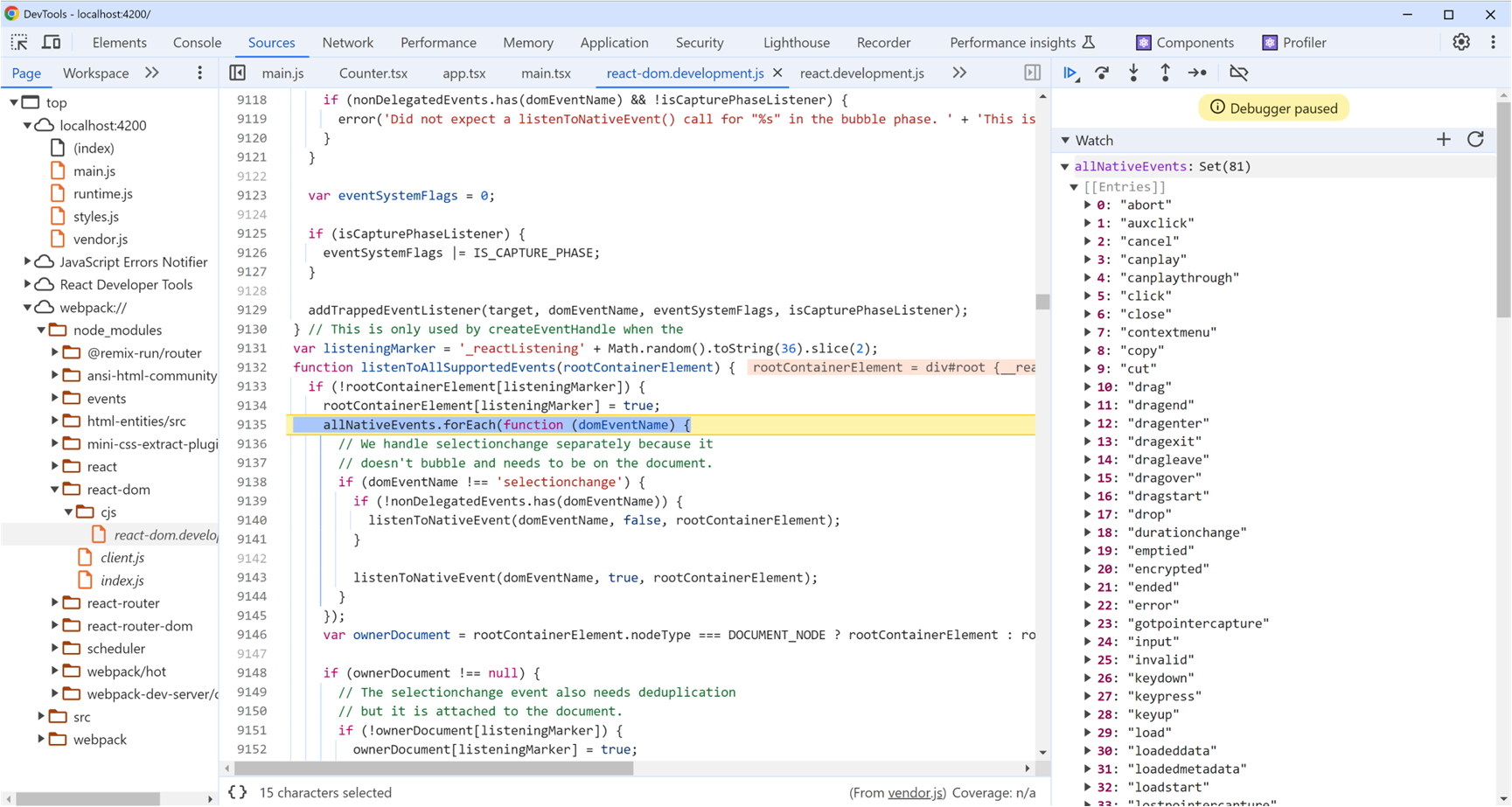This screenshot has width=1512, height=807.
Task: Pretty print the source with braces icon
Action: coord(237,792)
